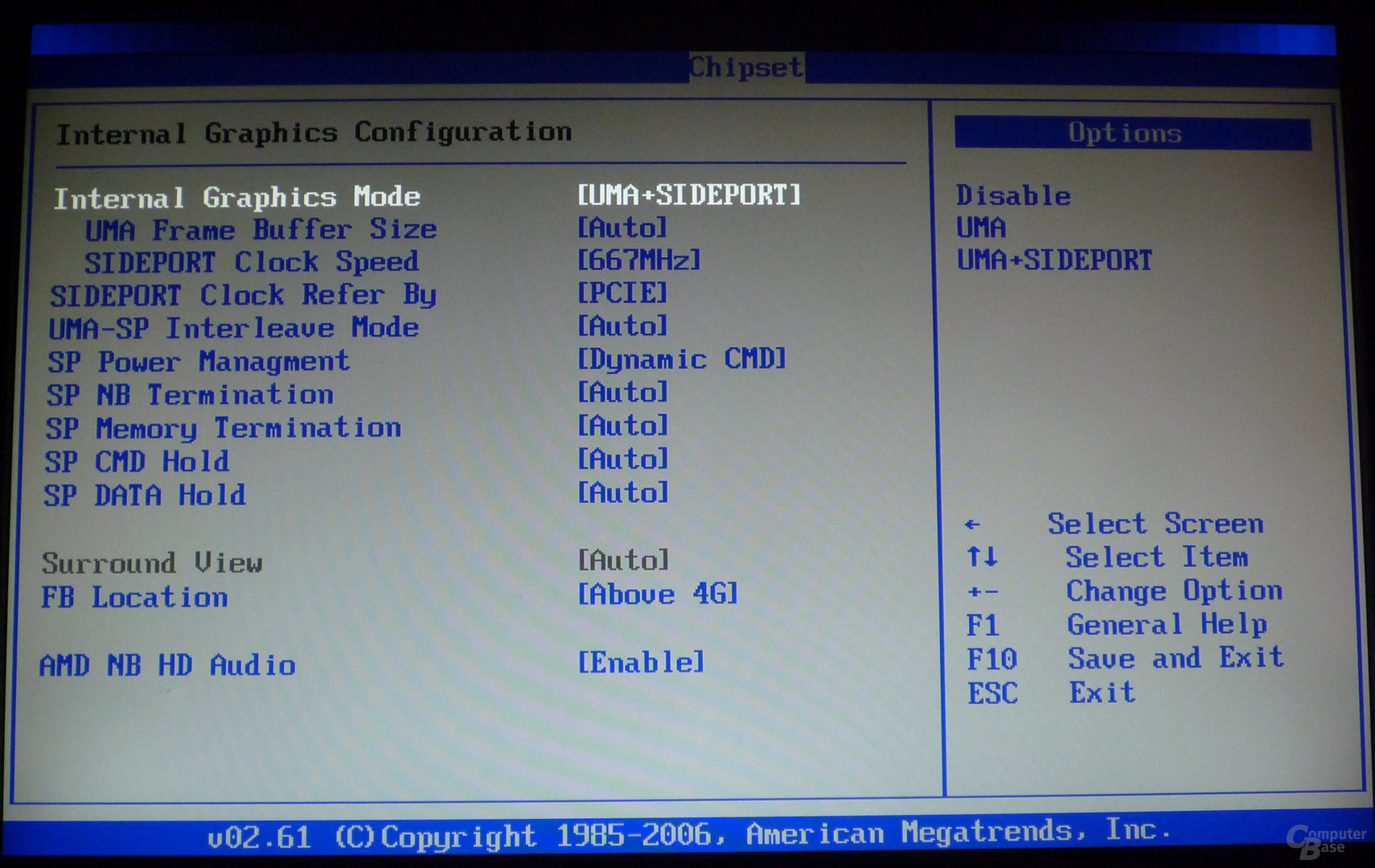The height and width of the screenshot is (868, 1375).
Task: Open the [Above 4G] value
Action: [658, 594]
